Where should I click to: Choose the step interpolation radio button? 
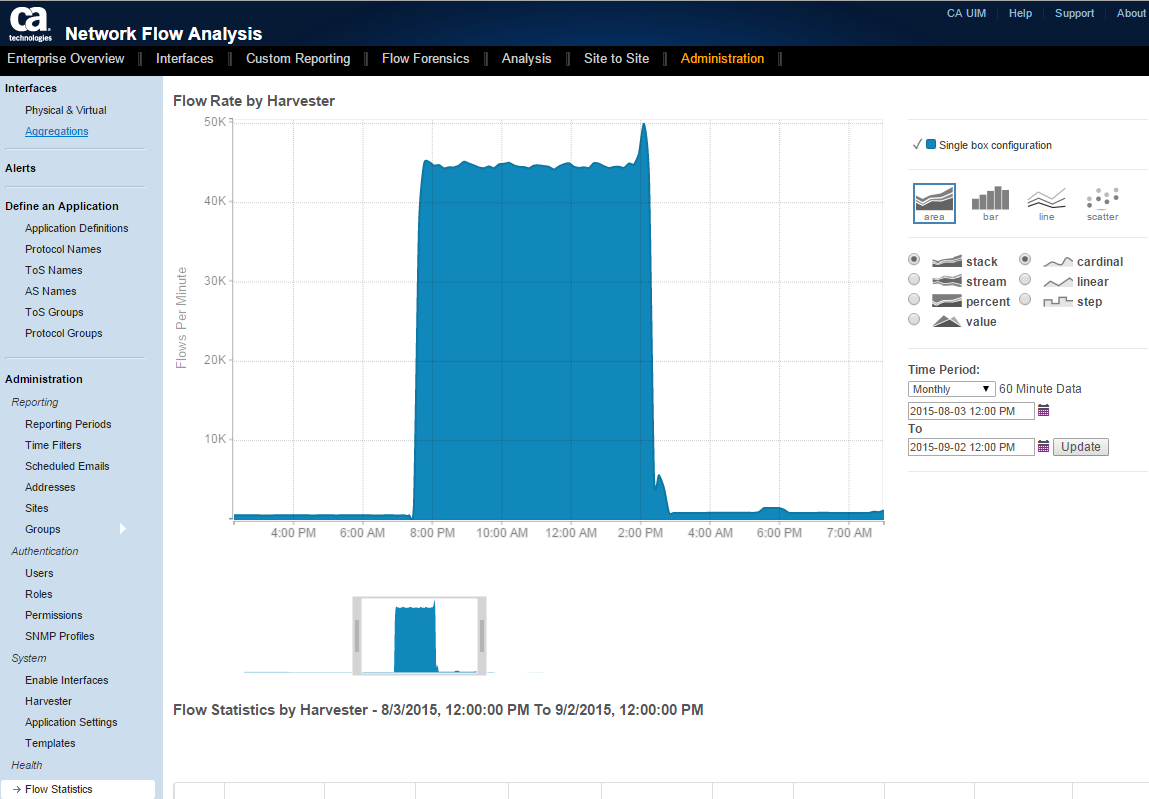click(x=1025, y=300)
